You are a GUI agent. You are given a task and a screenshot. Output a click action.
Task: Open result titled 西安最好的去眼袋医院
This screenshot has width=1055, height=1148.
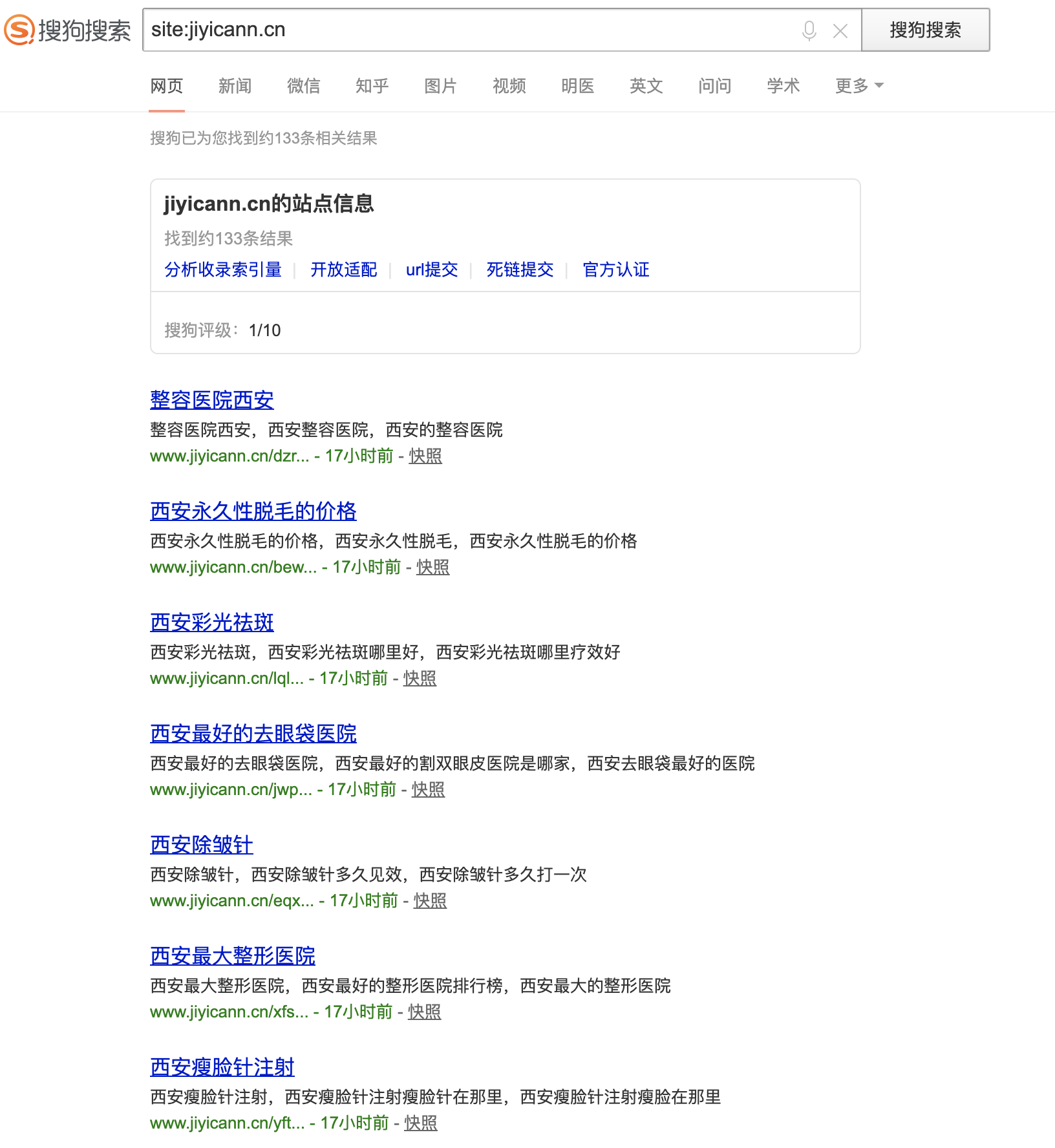(x=253, y=734)
